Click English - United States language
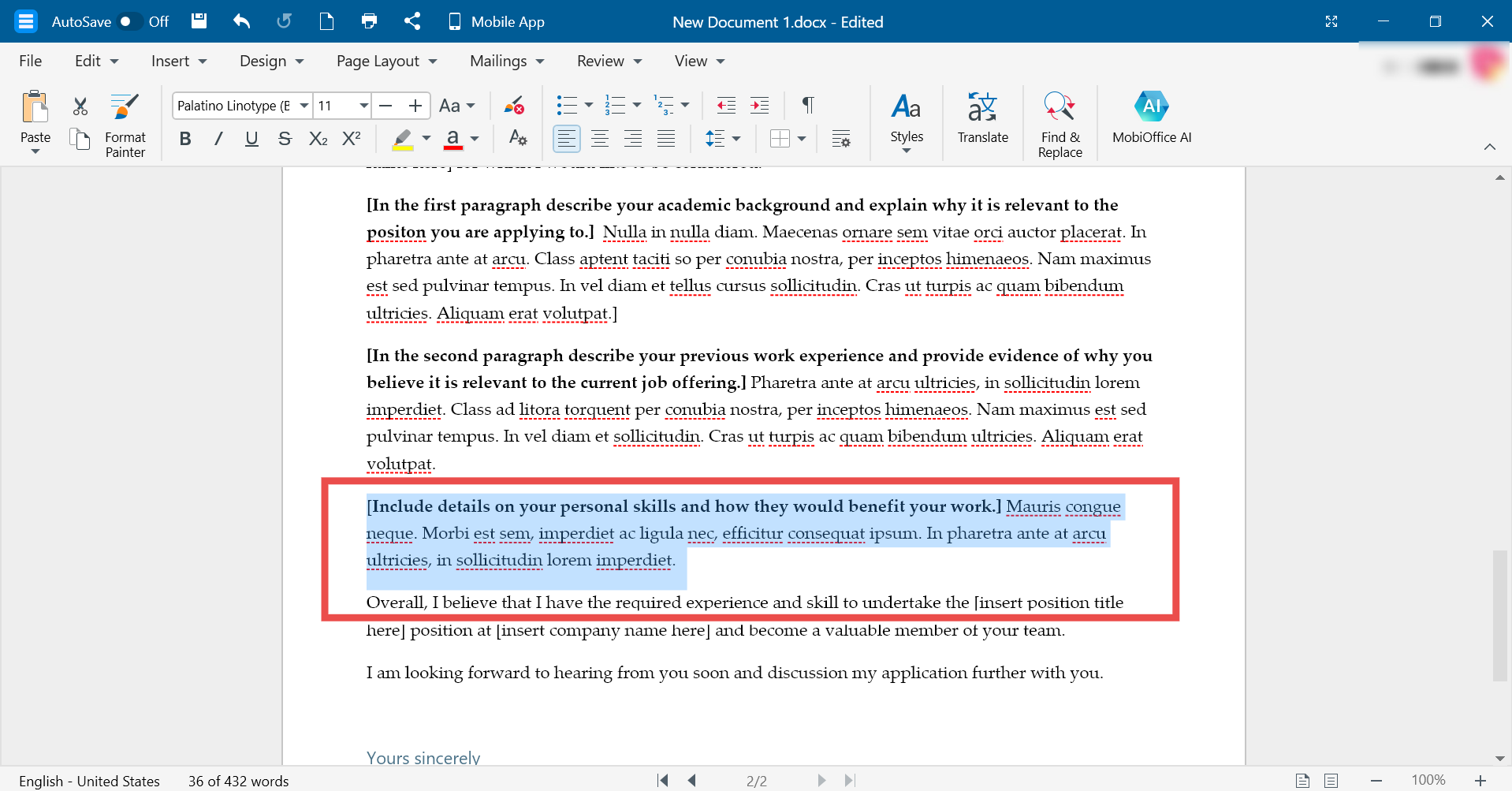Screen dimensions: 1512x791 [x=89, y=781]
